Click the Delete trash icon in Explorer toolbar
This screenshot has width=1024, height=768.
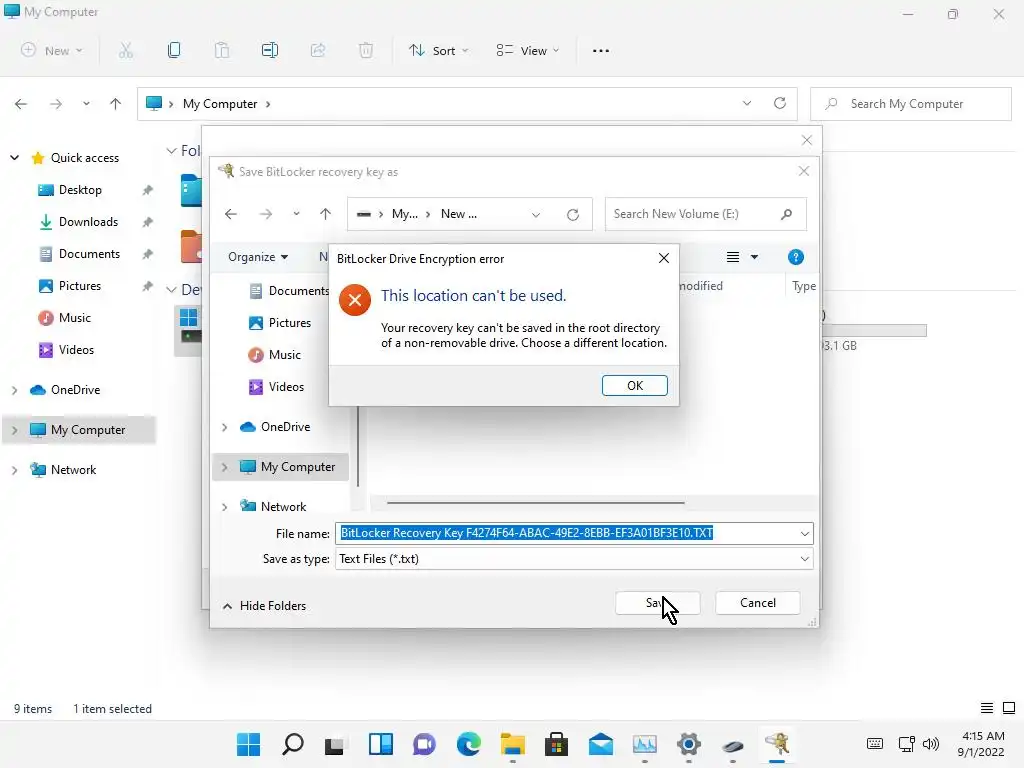[366, 50]
